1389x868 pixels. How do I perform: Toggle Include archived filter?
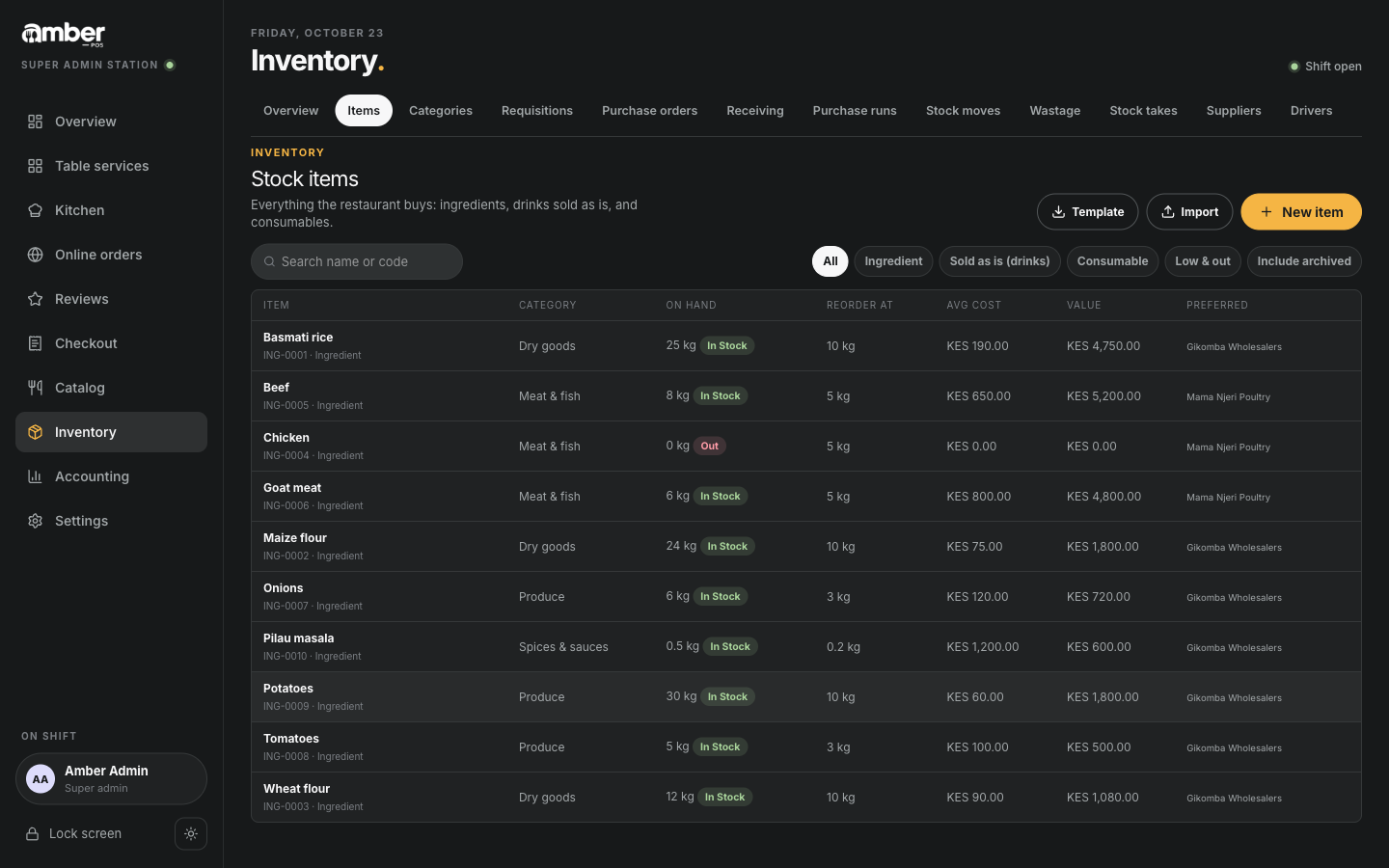click(1303, 261)
